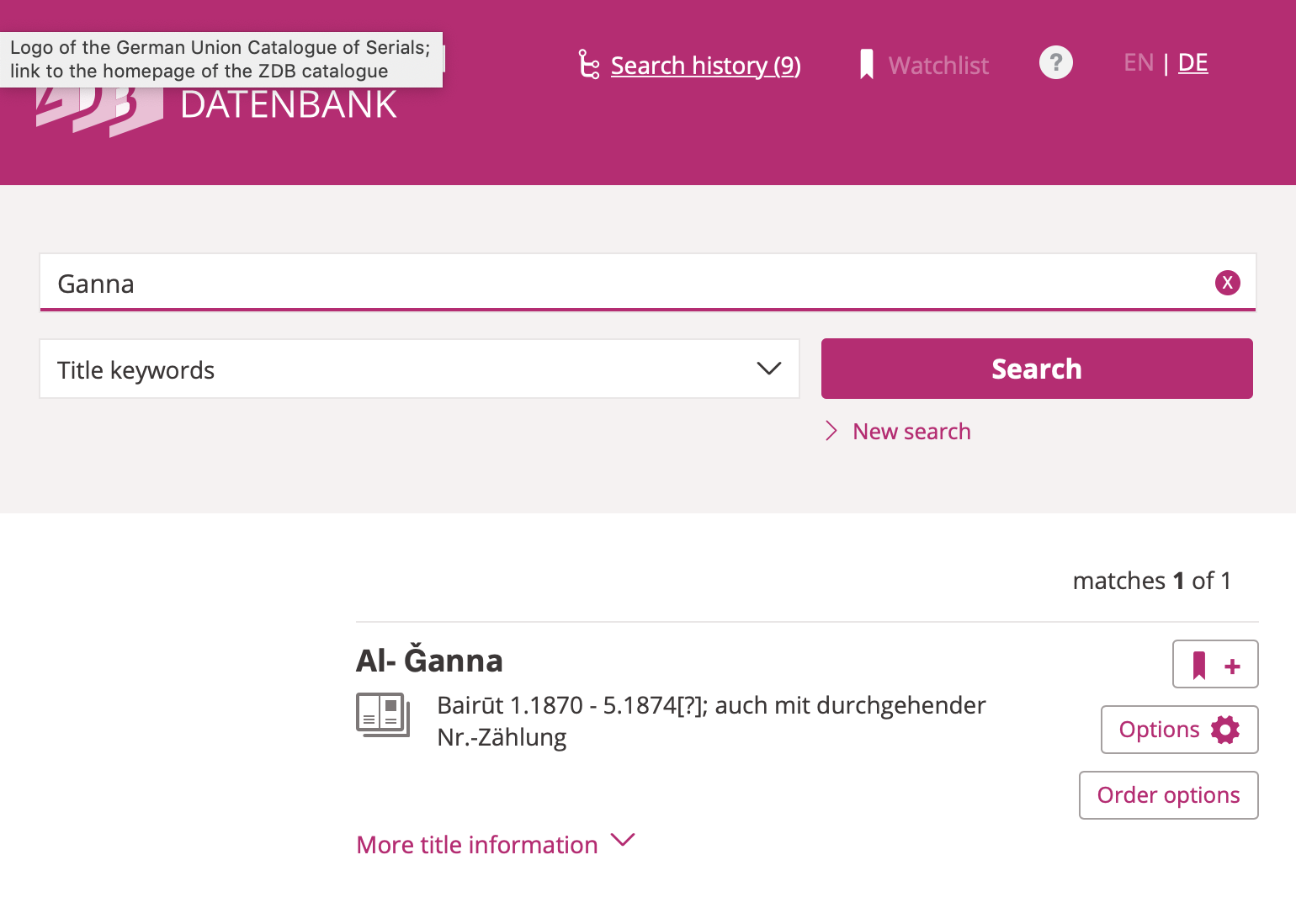The height and width of the screenshot is (924, 1296).
Task: Expand More title information chevron
Action: (x=623, y=841)
